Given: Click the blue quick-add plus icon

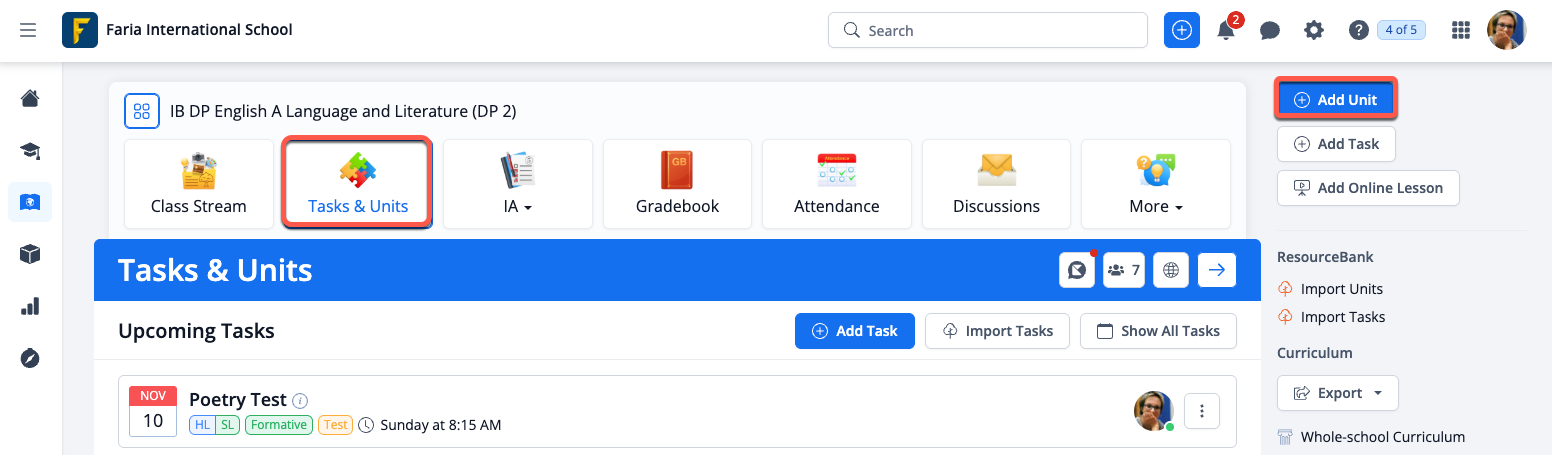Looking at the screenshot, I should tap(1182, 30).
